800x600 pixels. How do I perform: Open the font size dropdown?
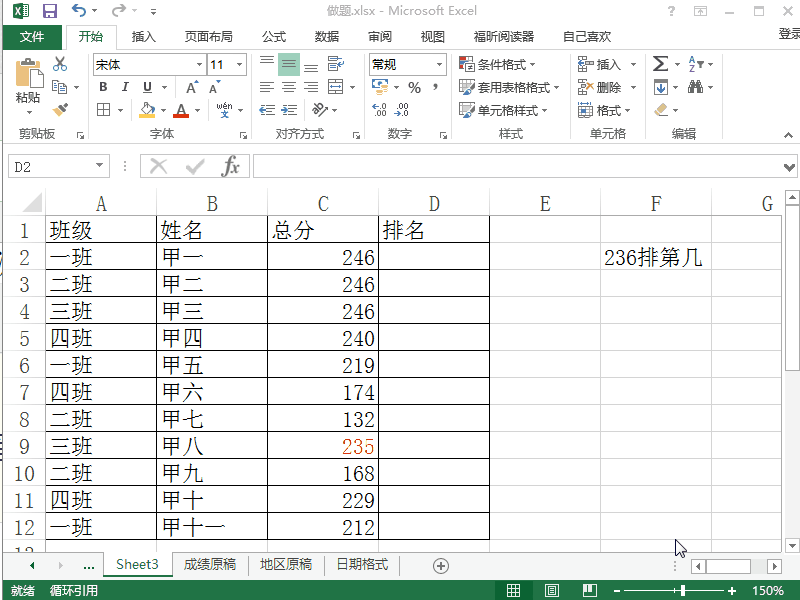click(237, 63)
